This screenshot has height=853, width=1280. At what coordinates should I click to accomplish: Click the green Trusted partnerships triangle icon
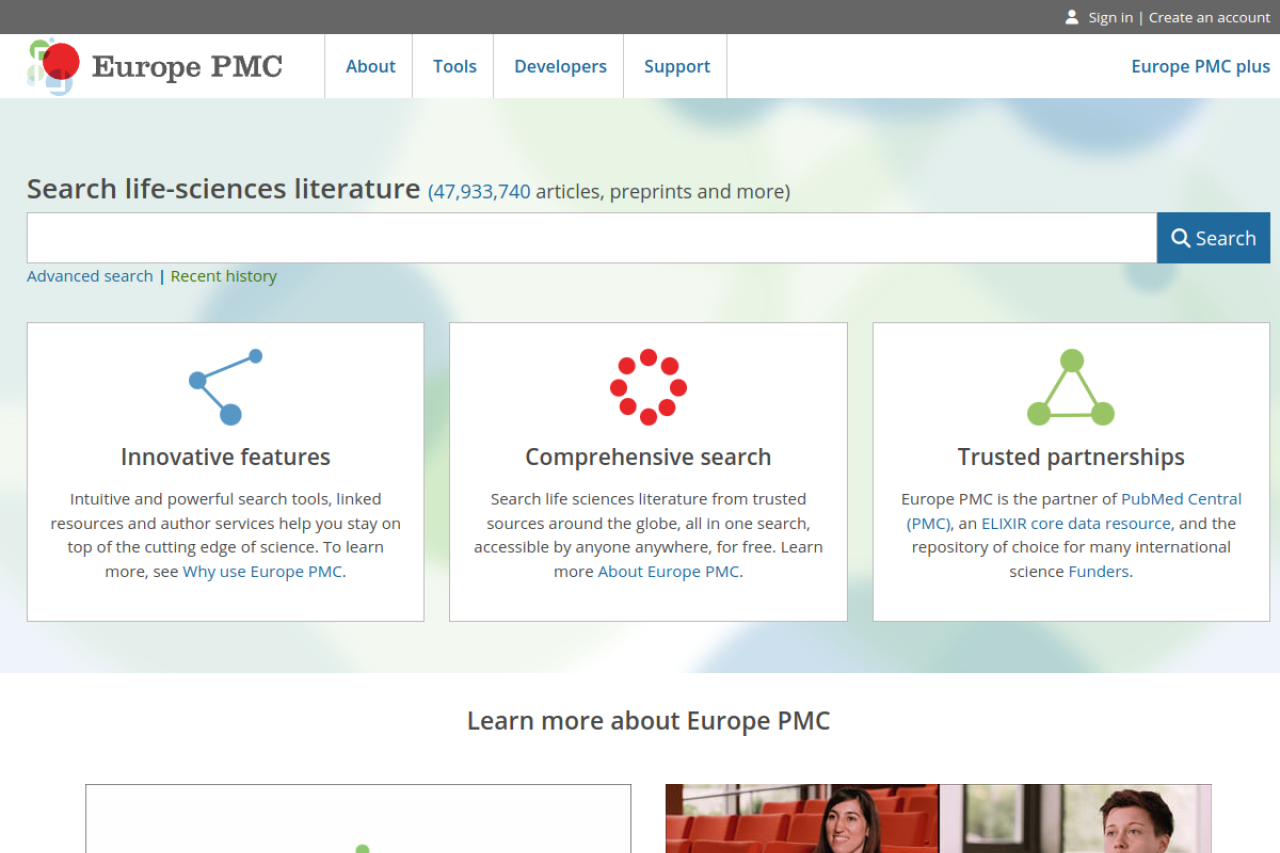click(x=1071, y=388)
